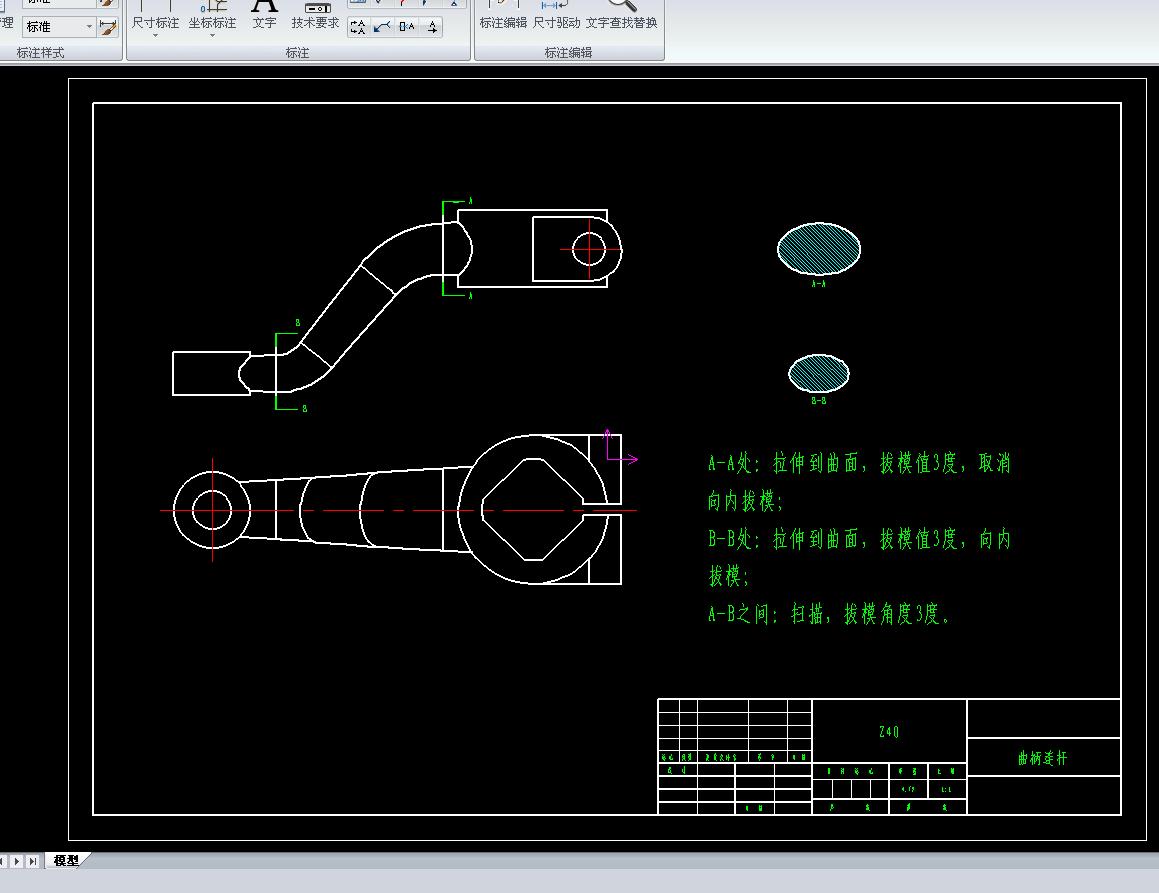The height and width of the screenshot is (893, 1159).
Task: Click the last-tab arrow beside 模型
Action: (x=32, y=861)
